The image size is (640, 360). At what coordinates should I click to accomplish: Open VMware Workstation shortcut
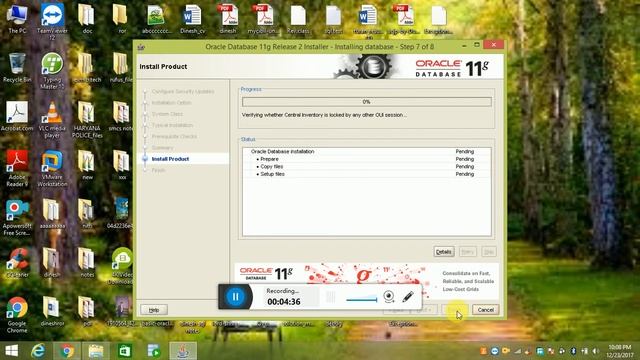tap(52, 168)
